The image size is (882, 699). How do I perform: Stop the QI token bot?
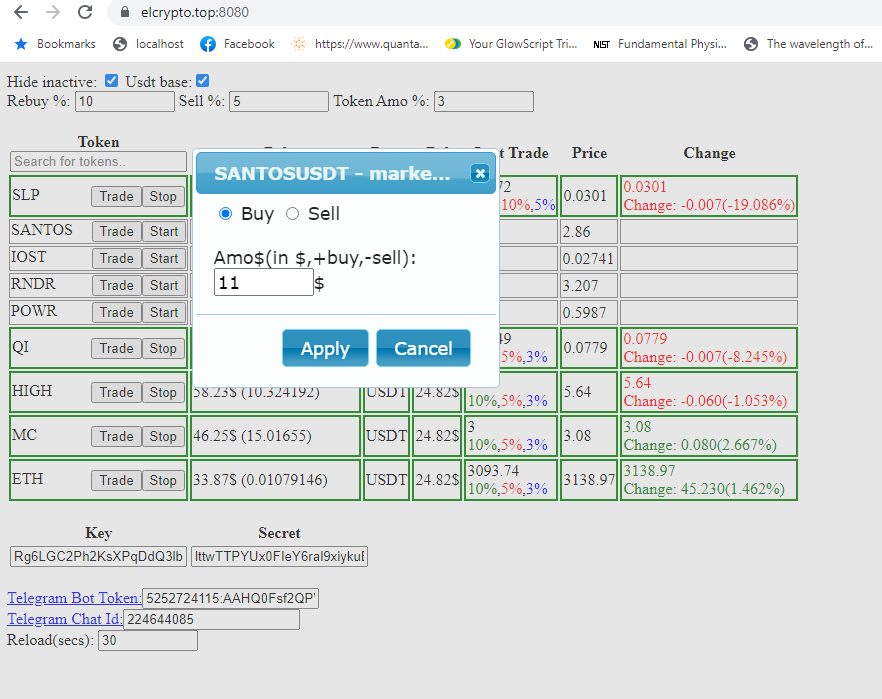(163, 348)
